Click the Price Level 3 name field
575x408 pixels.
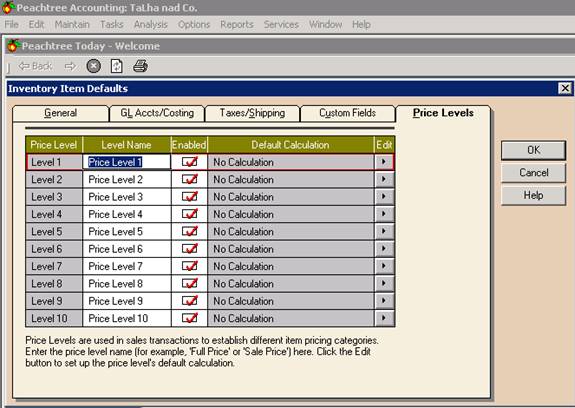[127, 196]
